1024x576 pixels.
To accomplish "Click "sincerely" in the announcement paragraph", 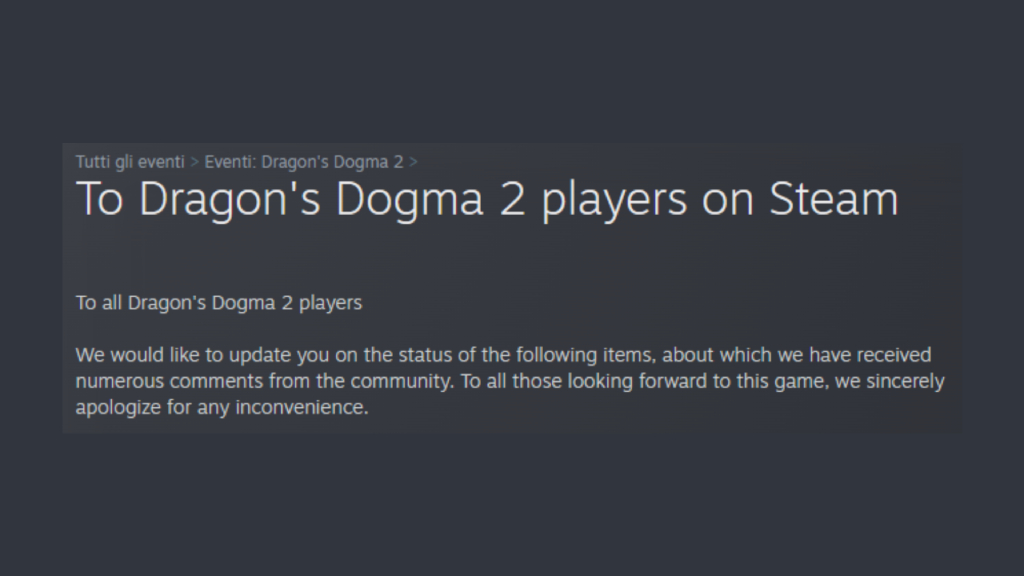I will 906,382.
